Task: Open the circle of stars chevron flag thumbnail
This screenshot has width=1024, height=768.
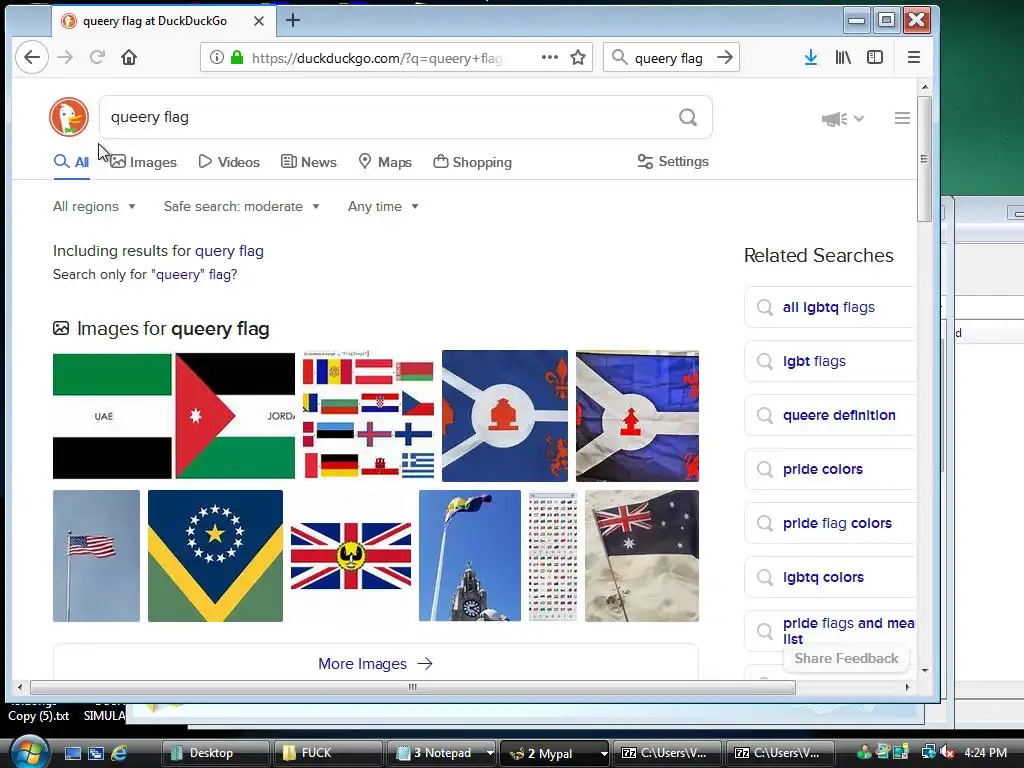Action: (216, 556)
